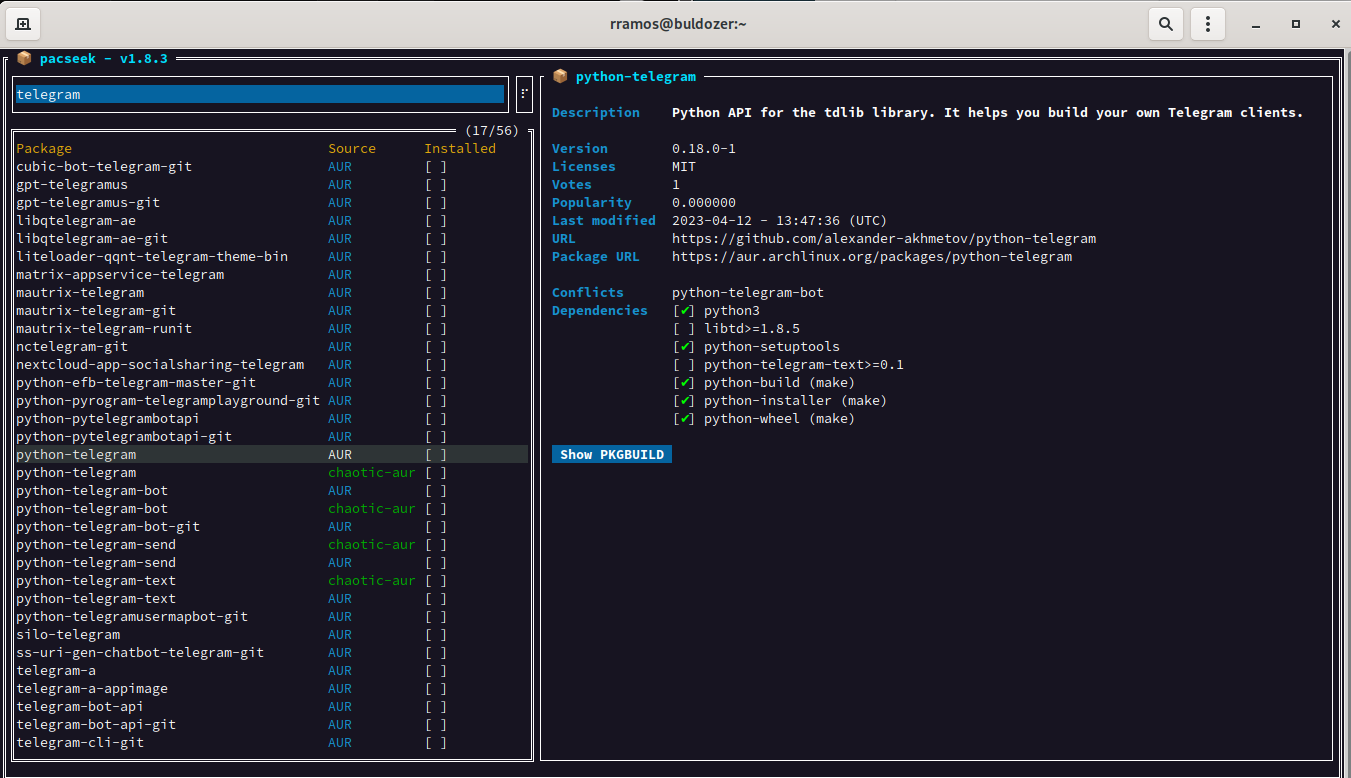Select python-telegram-bot from chaotic-aur
Screen dimensions: 1351x778
coord(272,508)
